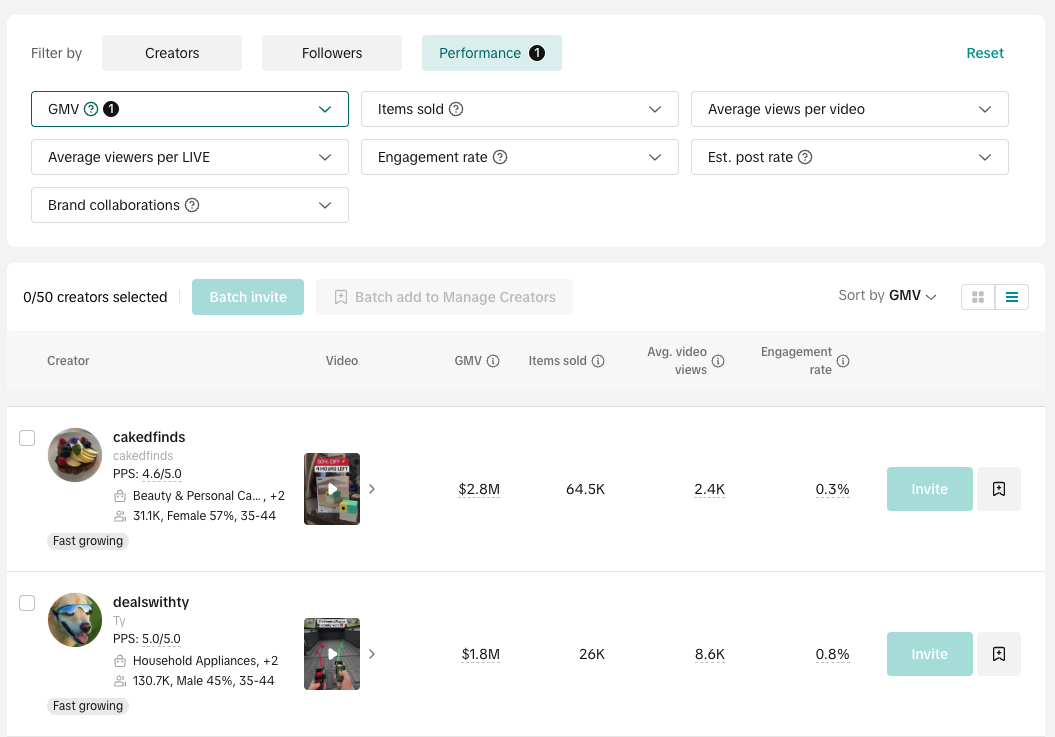Click the Items sold column info icon
The width and height of the screenshot is (1055, 737).
[x=598, y=361]
